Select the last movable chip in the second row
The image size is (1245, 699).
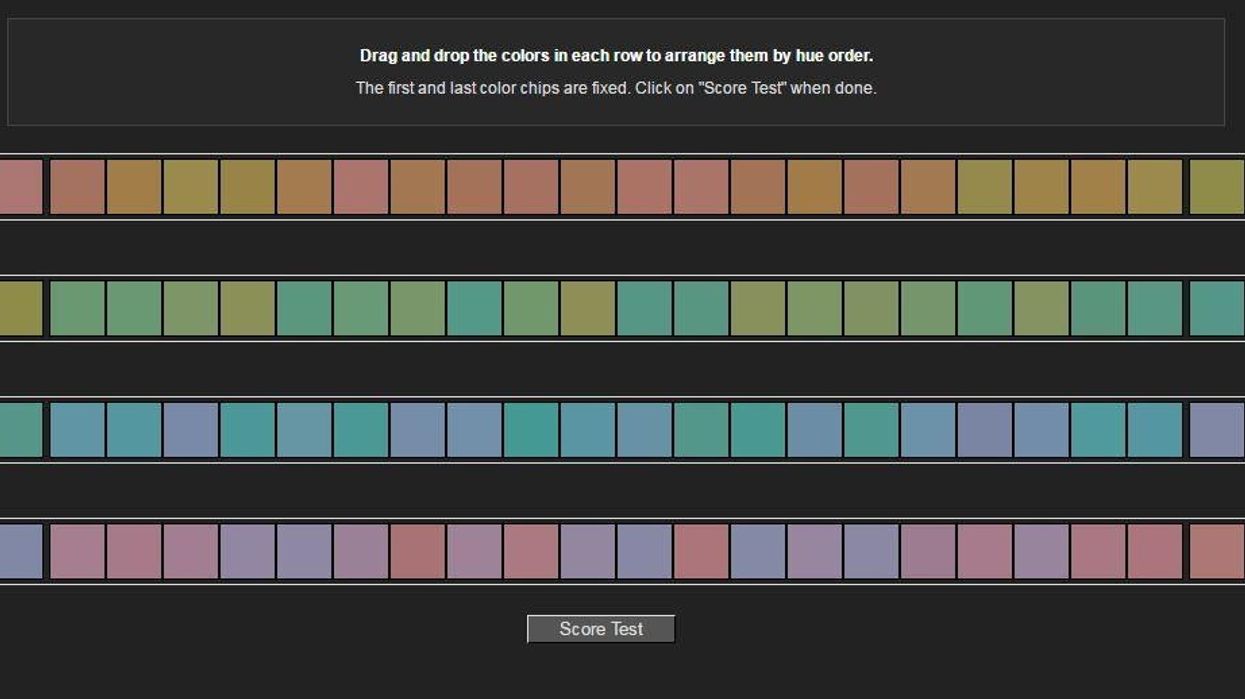[x=1155, y=308]
